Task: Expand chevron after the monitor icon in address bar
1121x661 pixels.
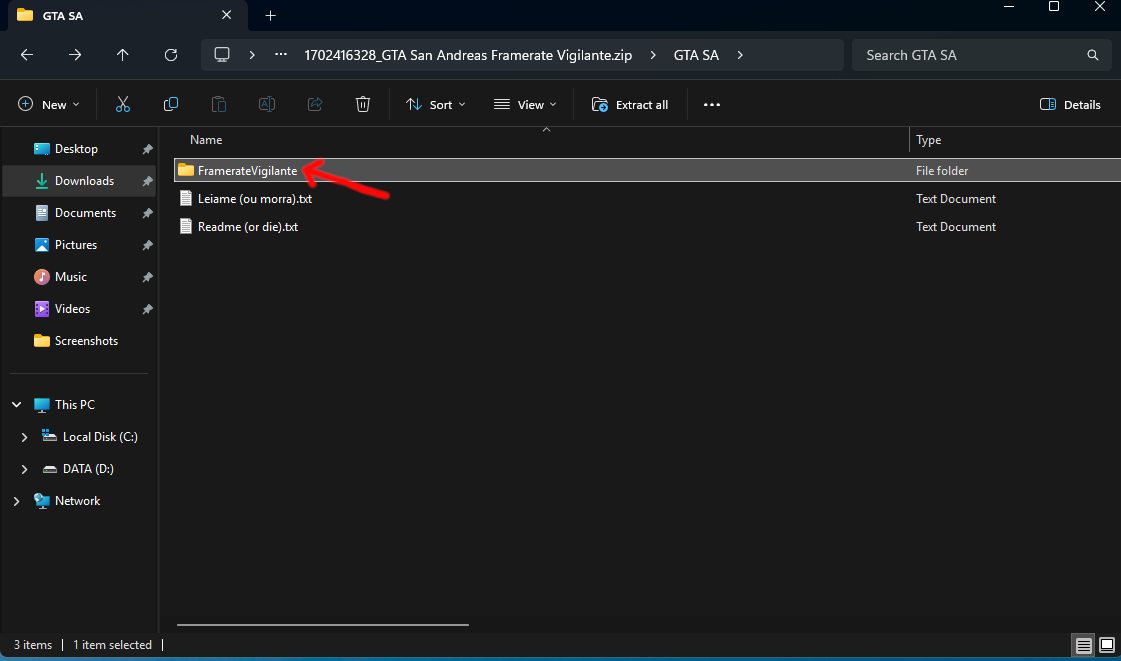Action: (x=252, y=55)
